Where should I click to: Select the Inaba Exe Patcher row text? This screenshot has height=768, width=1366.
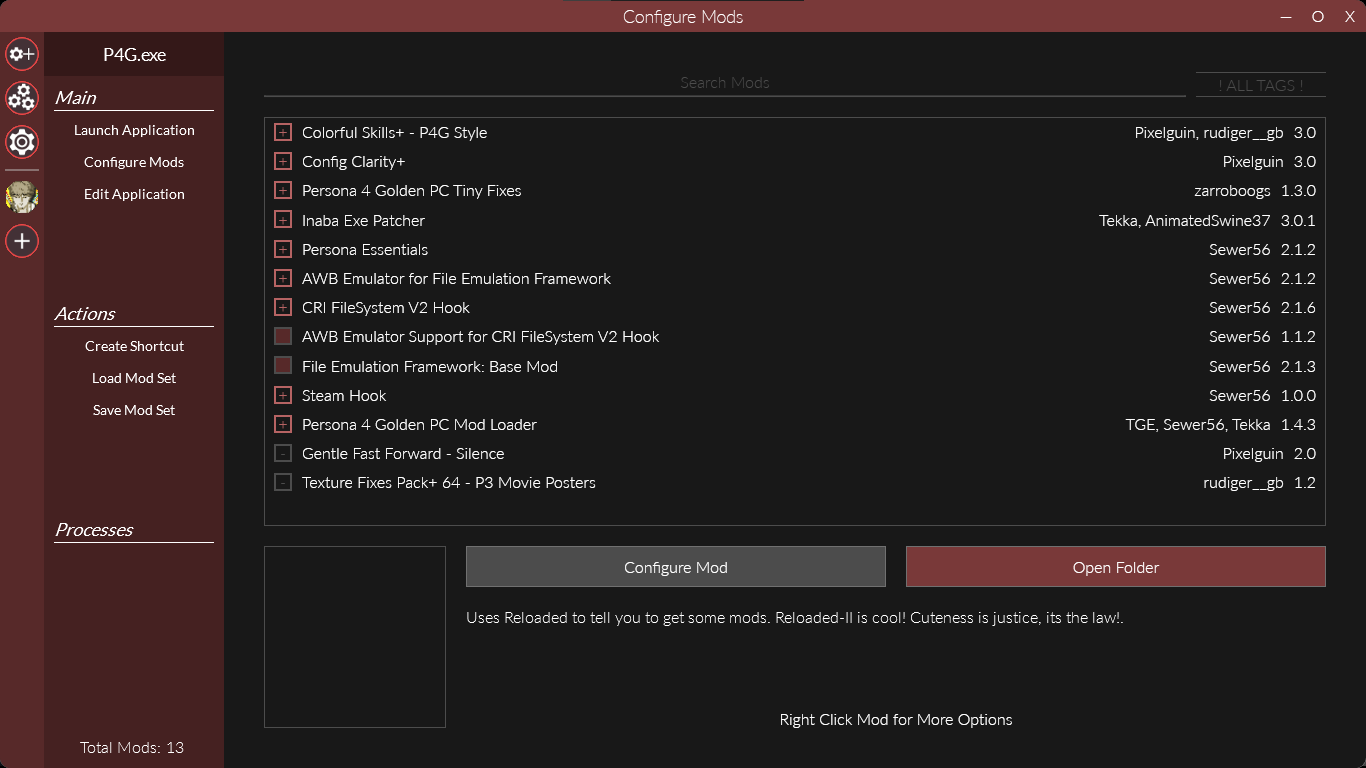pos(363,220)
